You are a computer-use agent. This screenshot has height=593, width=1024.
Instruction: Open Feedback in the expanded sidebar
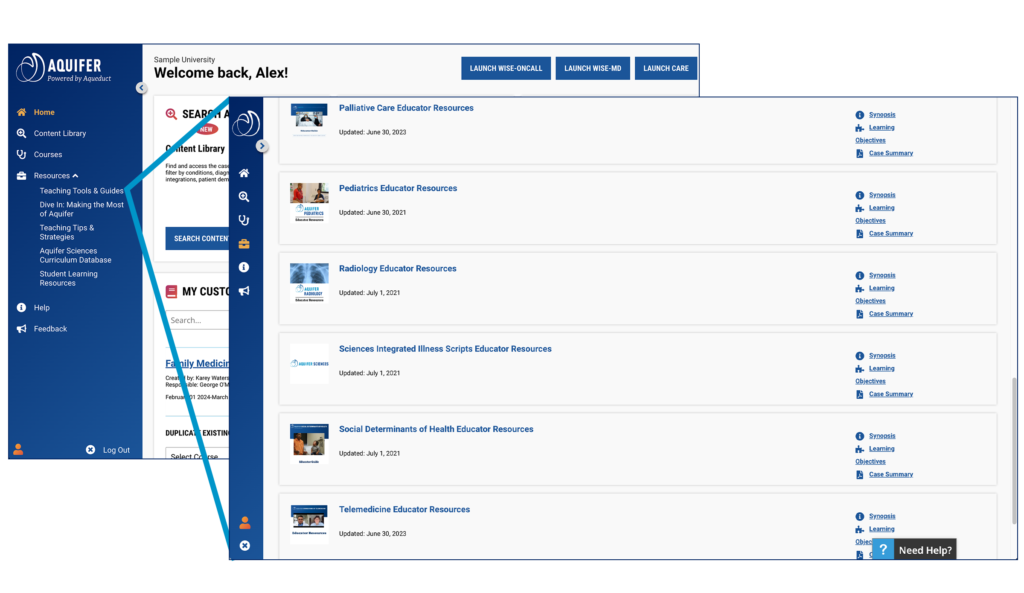click(x=50, y=329)
